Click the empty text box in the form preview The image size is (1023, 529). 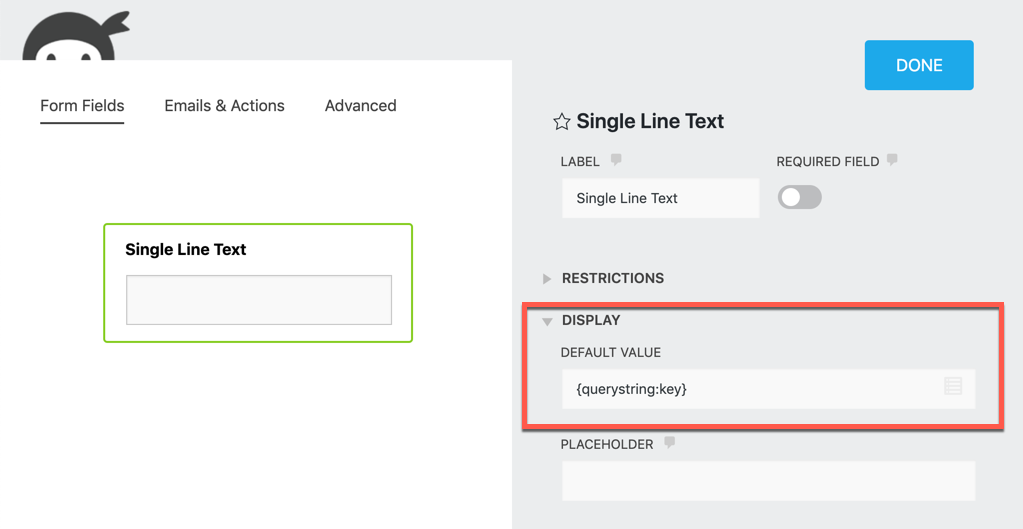[x=258, y=300]
